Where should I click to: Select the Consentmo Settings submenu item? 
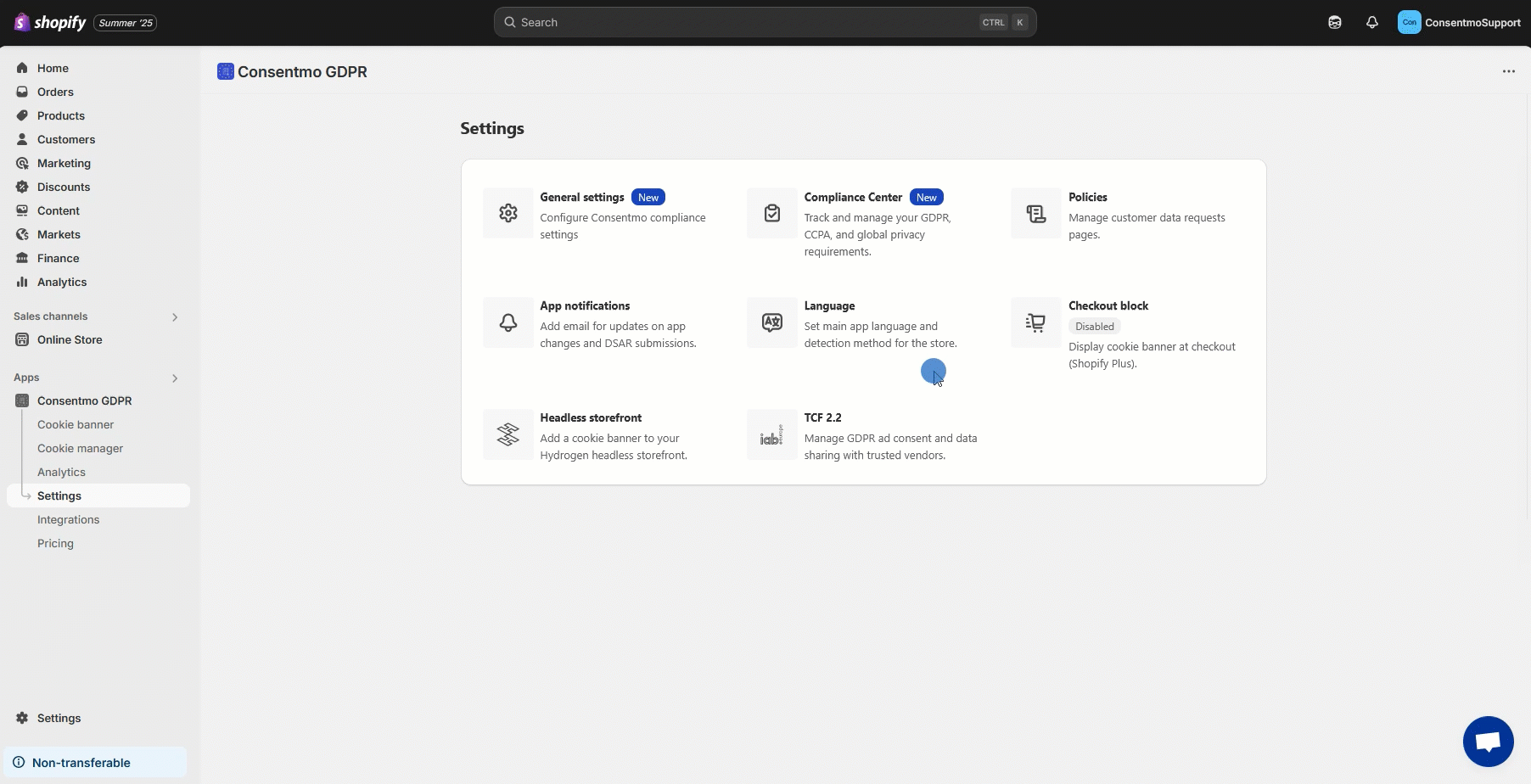[x=98, y=496]
